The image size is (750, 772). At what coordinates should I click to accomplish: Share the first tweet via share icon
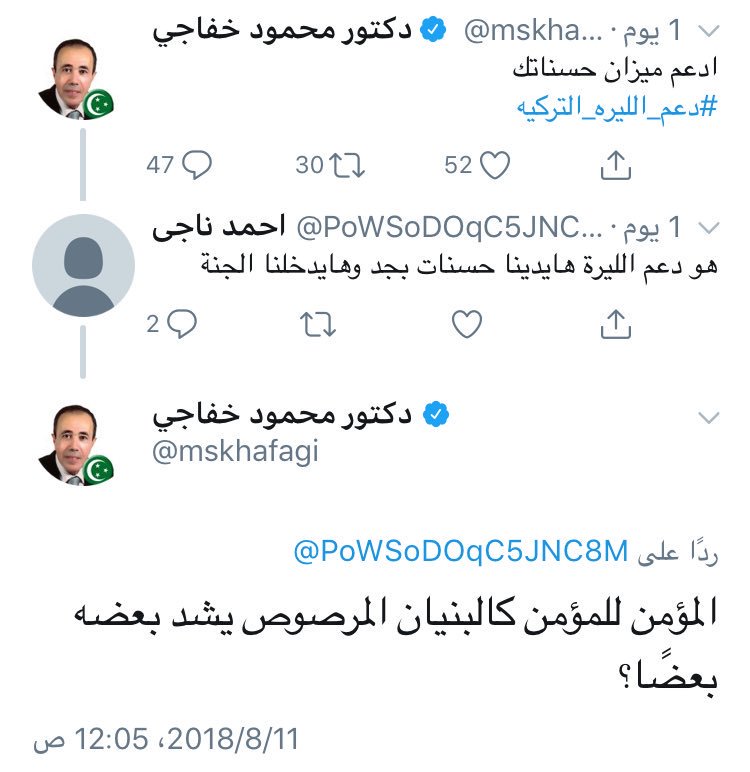pyautogui.click(x=616, y=165)
